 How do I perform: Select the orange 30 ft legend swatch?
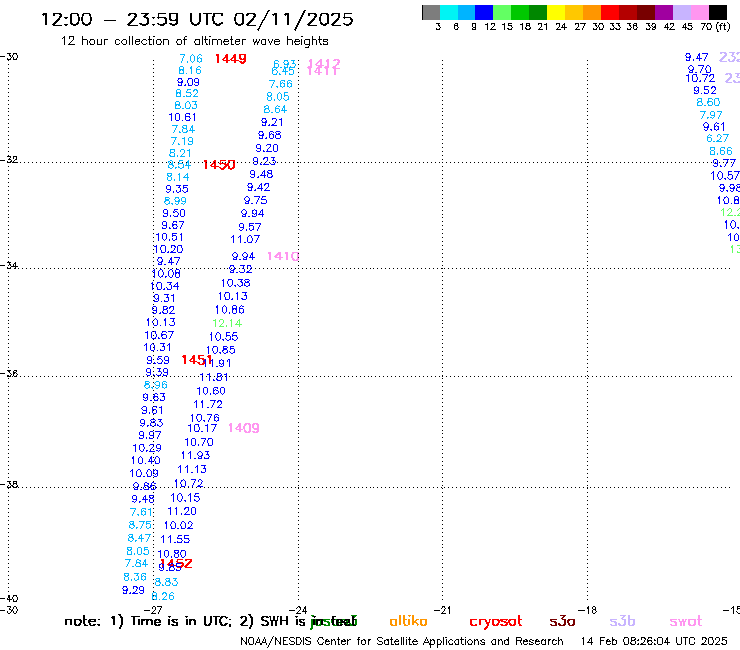pyautogui.click(x=592, y=12)
